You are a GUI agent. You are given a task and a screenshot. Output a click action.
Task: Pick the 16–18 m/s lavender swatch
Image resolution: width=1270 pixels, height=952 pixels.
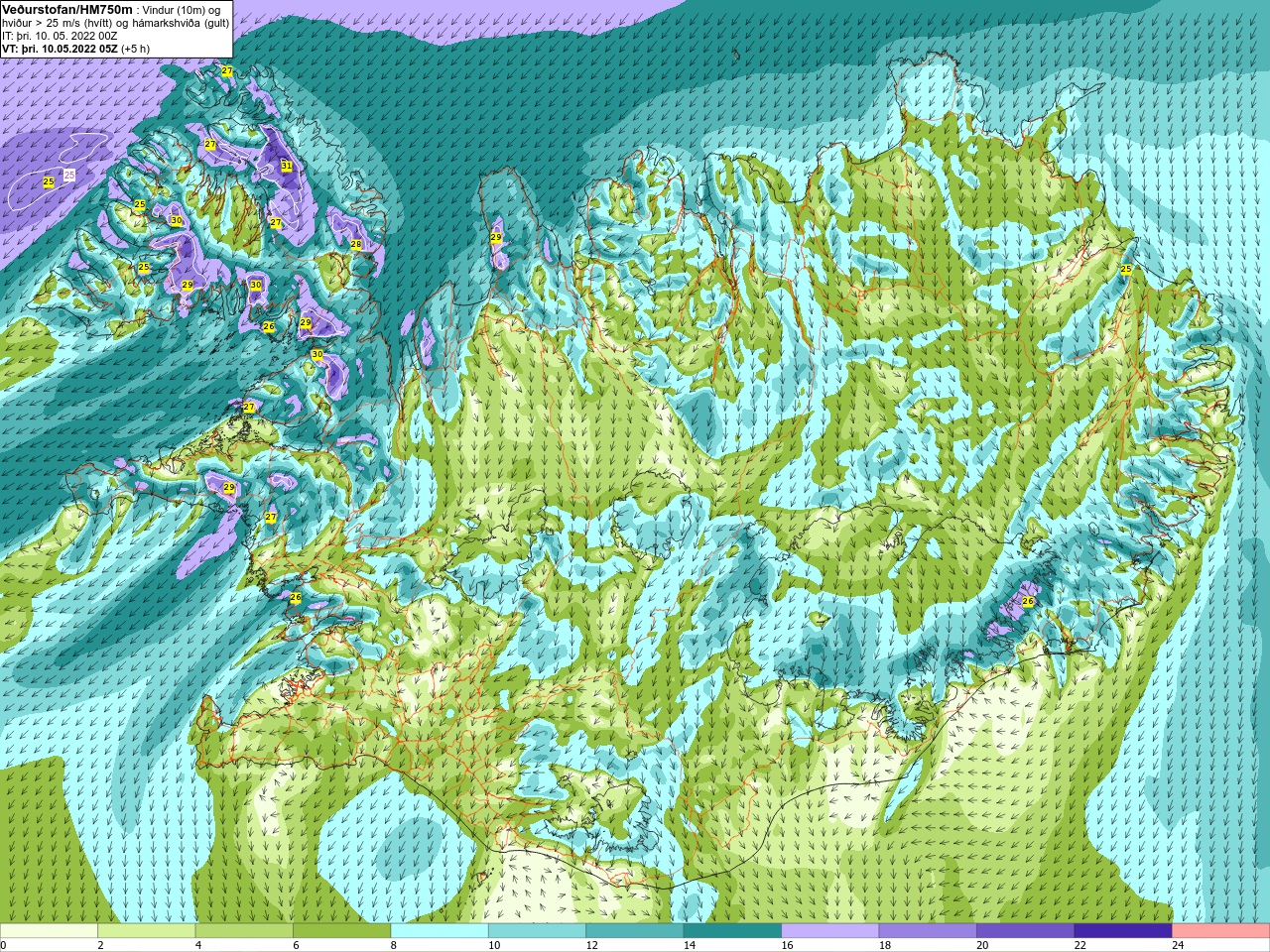point(830,930)
